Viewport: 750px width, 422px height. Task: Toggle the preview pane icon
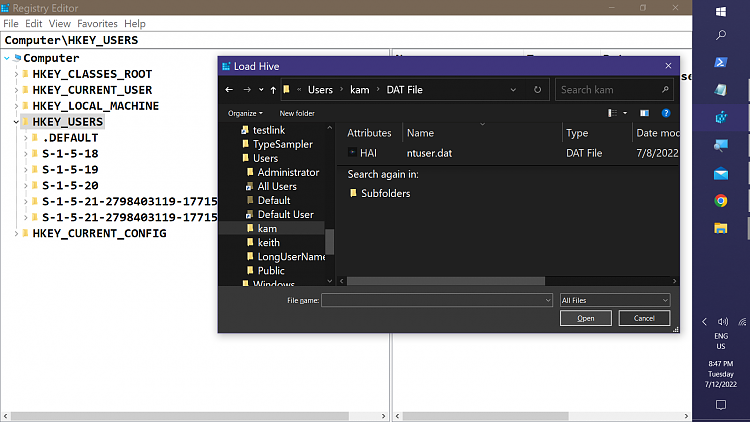pos(644,113)
